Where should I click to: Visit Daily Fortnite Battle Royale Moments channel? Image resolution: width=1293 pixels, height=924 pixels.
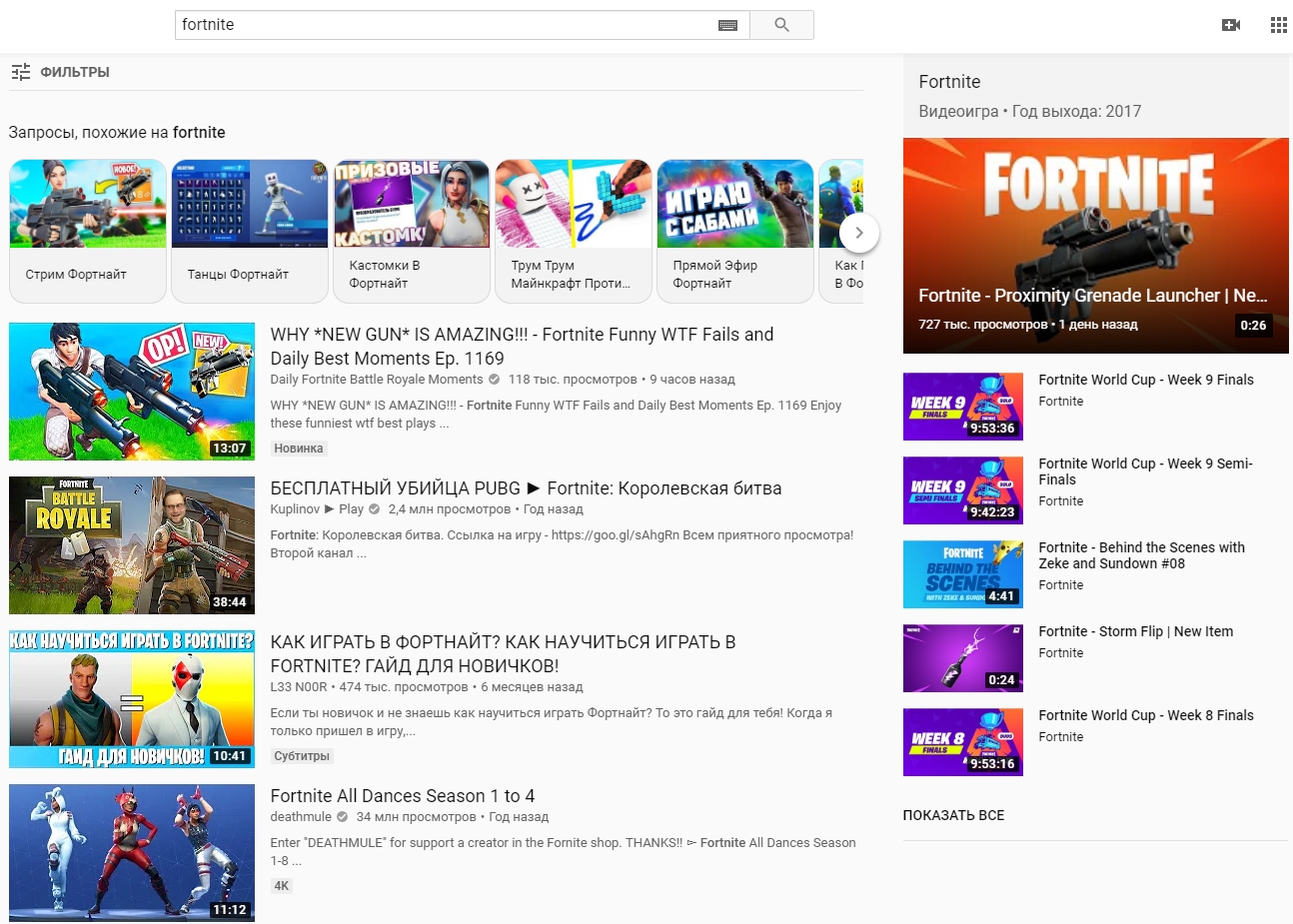[x=377, y=380]
